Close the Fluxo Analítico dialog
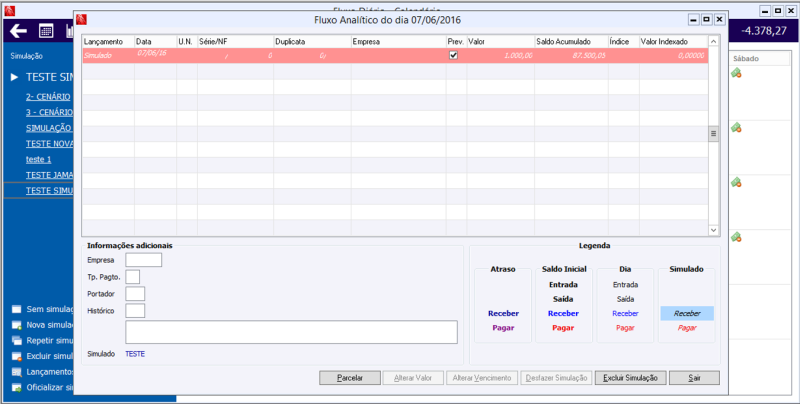 719,19
